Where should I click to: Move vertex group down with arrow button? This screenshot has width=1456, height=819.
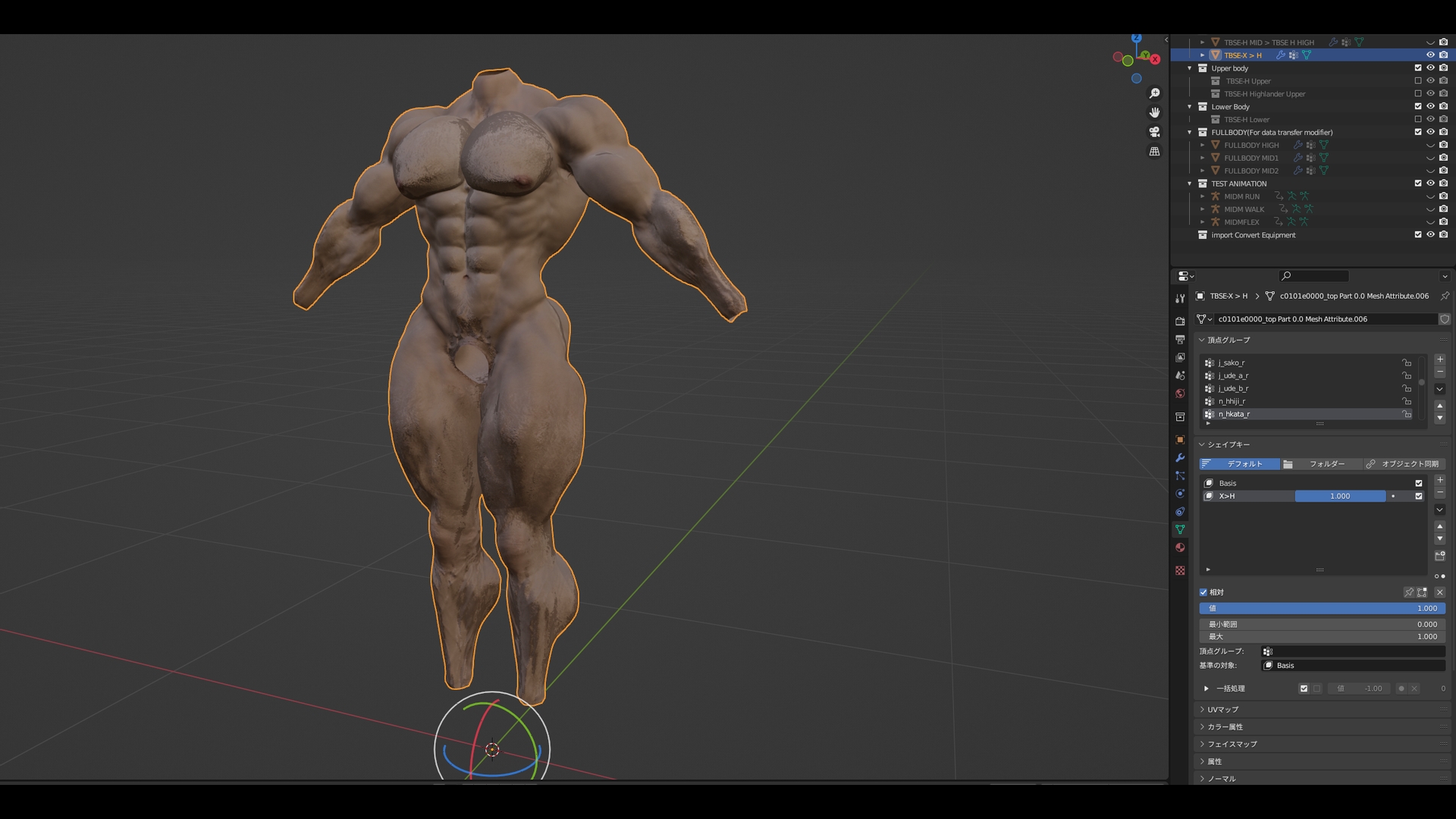tap(1440, 419)
